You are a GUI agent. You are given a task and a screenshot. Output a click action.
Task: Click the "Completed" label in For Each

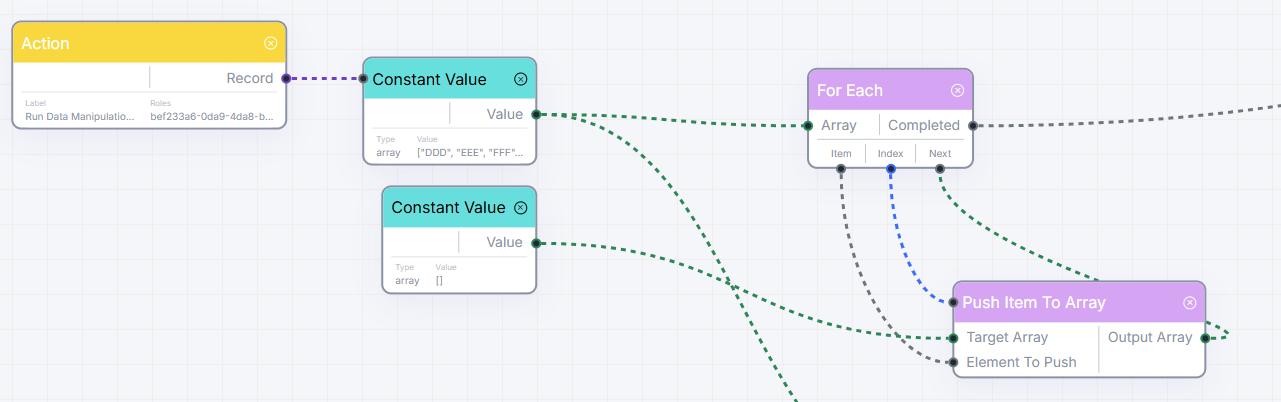tap(924, 126)
